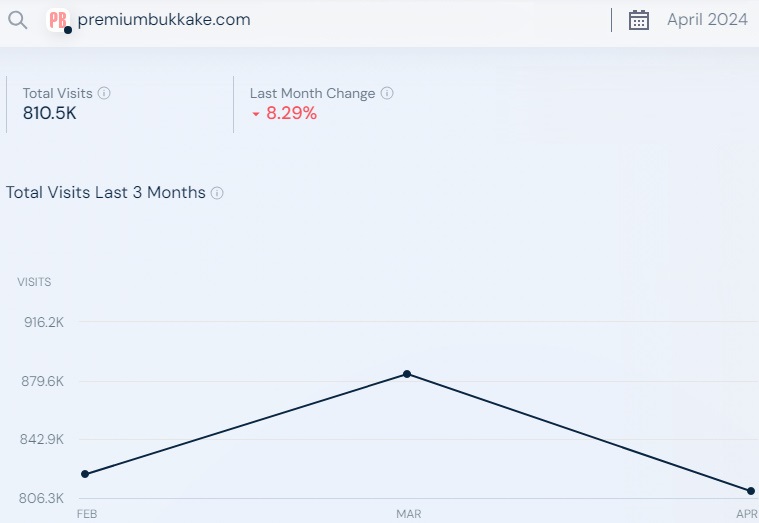The width and height of the screenshot is (759, 523).
Task: Click the 879.6K axis label
Action: tap(43, 381)
